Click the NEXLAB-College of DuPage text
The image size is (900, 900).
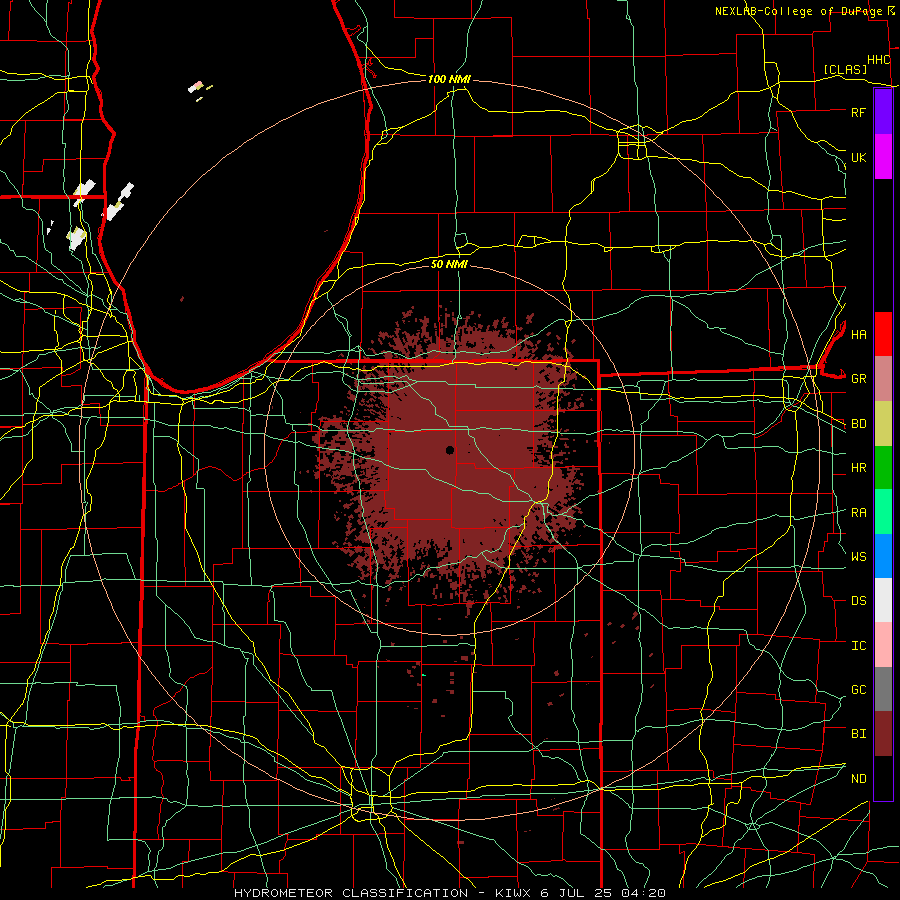(x=801, y=11)
